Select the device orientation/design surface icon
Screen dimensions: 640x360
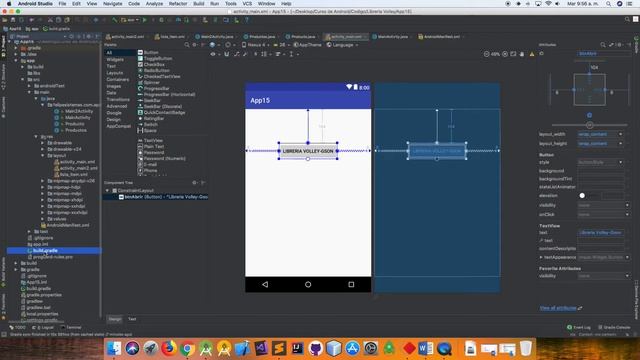coord(213,45)
